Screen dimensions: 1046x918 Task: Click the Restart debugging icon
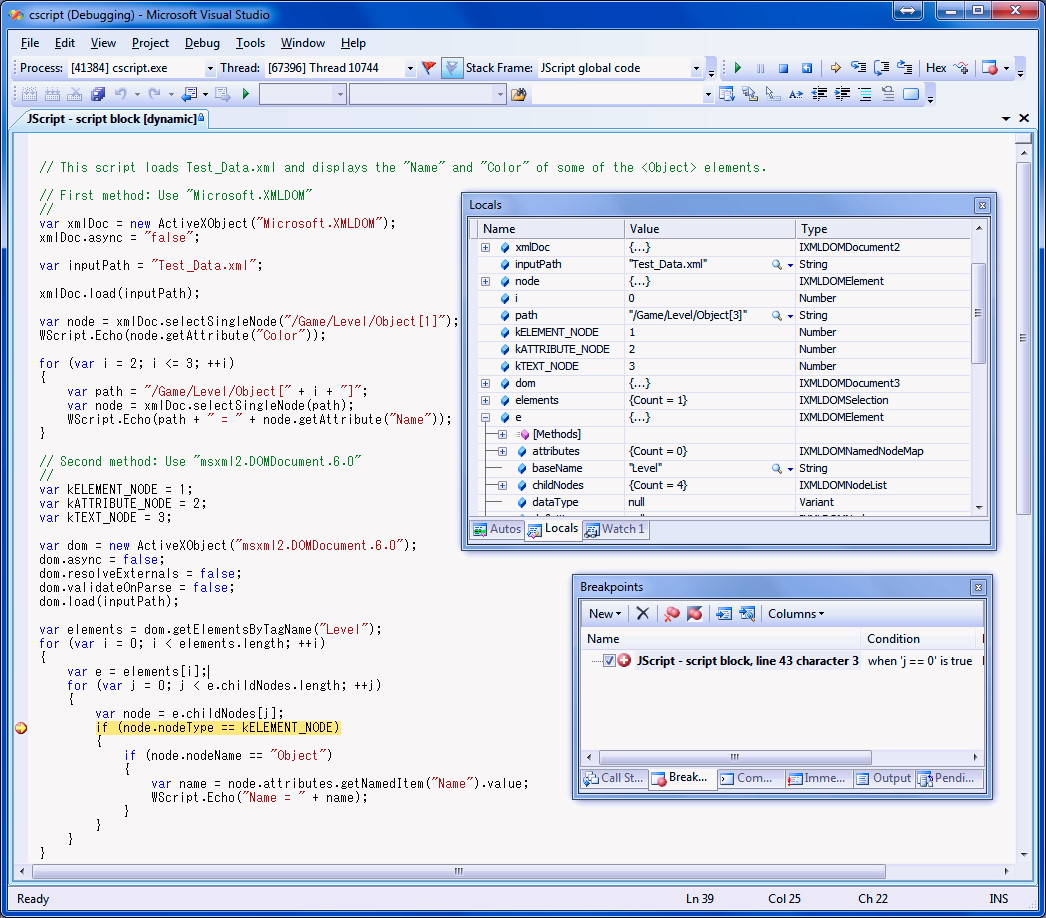[807, 68]
